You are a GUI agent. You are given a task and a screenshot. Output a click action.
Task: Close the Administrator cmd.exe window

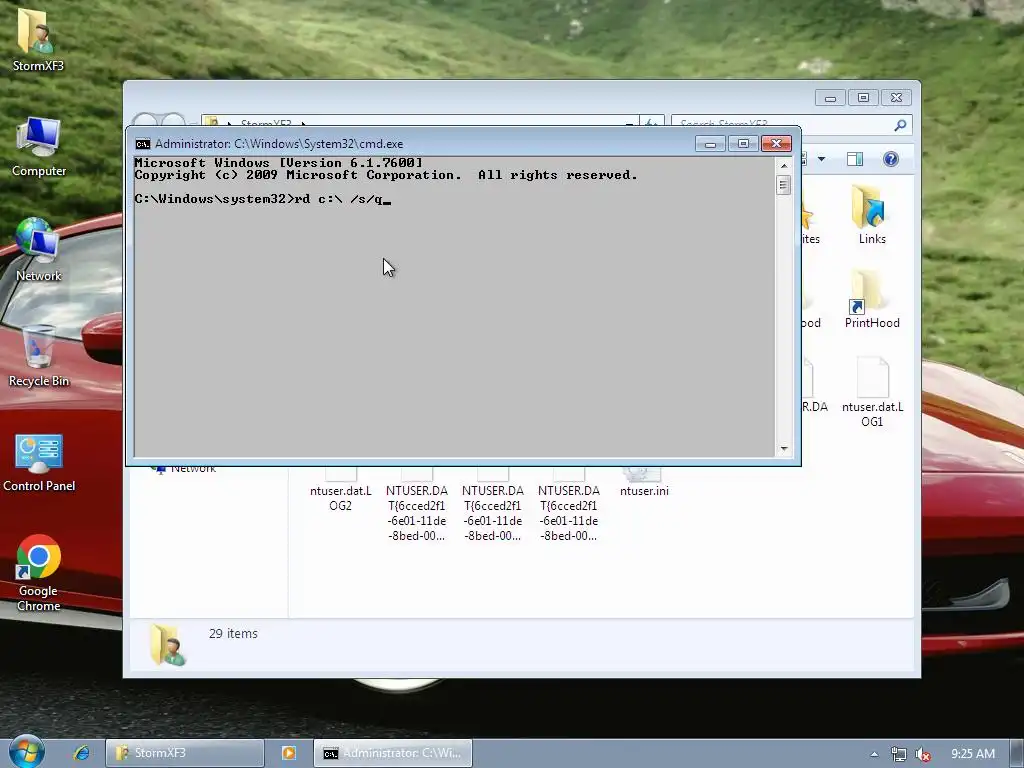[776, 144]
